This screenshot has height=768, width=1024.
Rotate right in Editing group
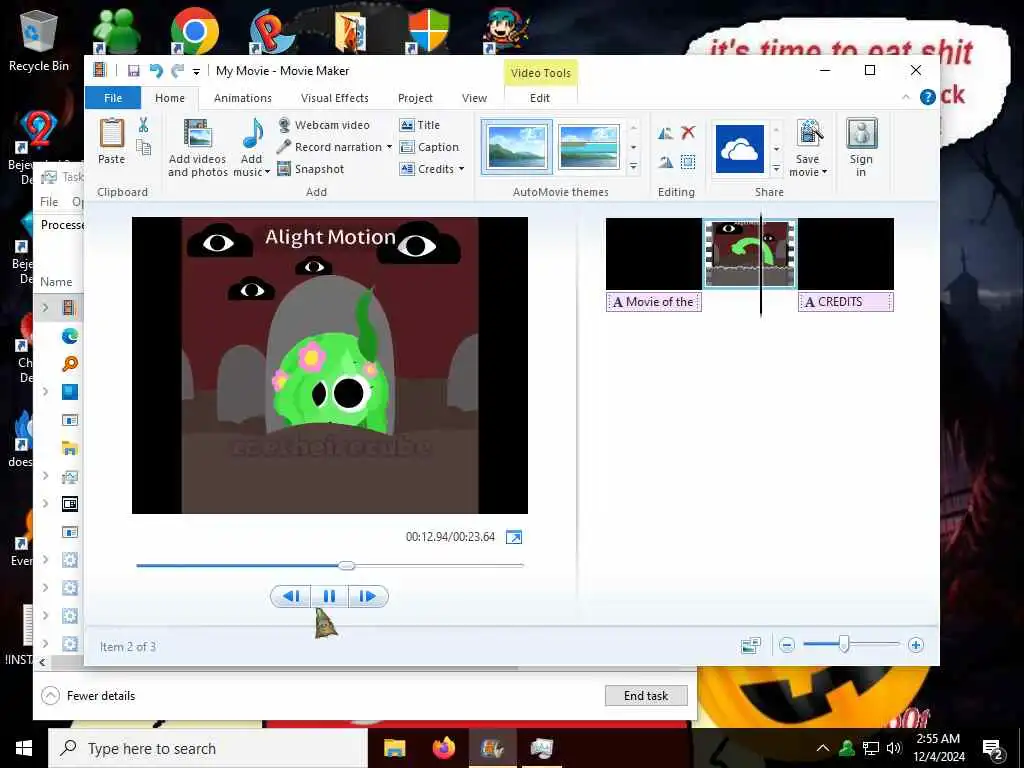coord(665,162)
